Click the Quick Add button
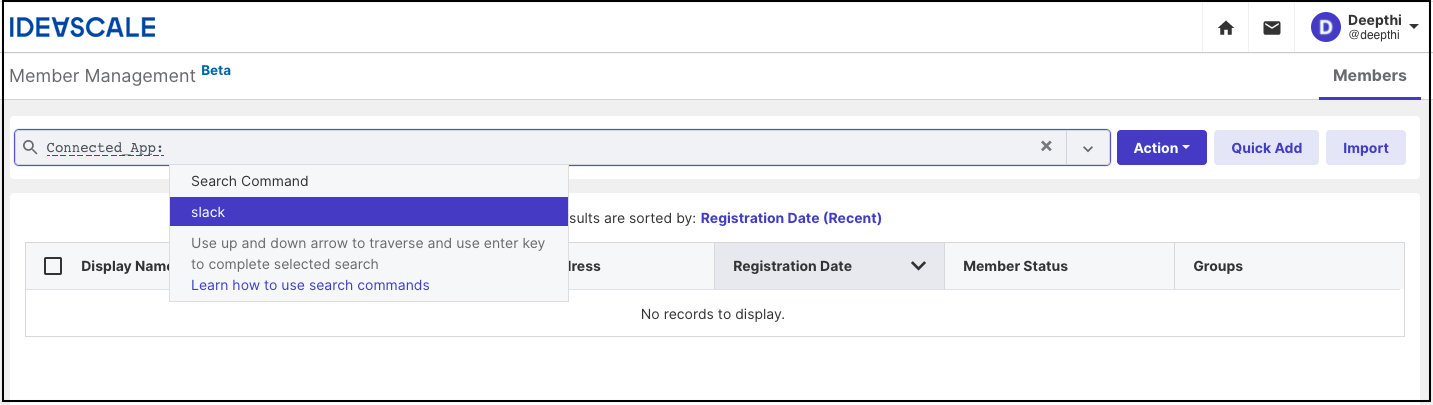 coord(1266,148)
